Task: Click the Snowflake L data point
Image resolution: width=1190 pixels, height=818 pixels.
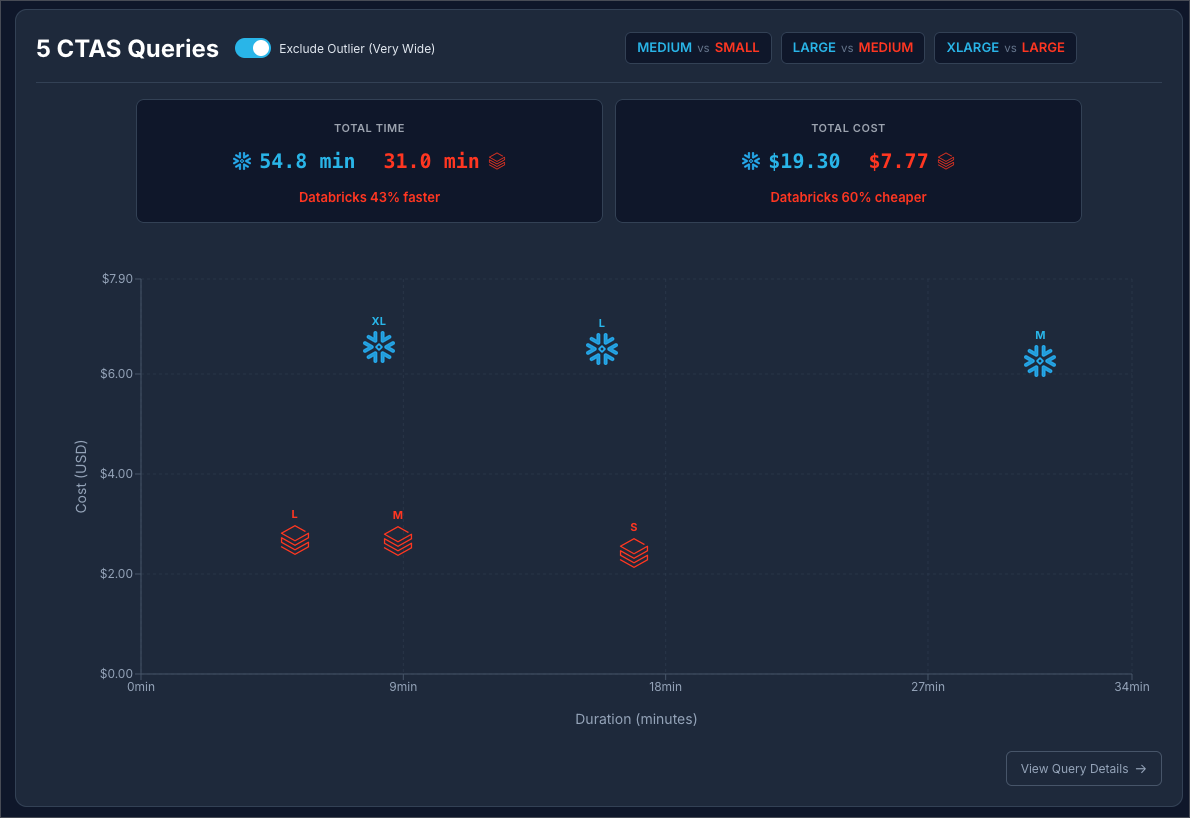Action: click(x=602, y=349)
